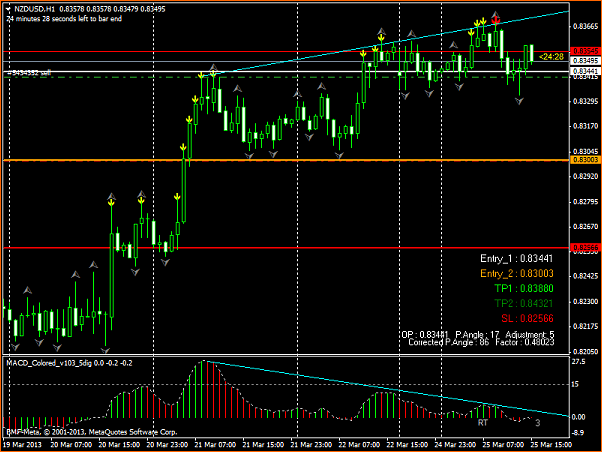602x452 pixels.
Task: Click the OP : 0.83441 P.Angle info line
Action: [x=478, y=334]
